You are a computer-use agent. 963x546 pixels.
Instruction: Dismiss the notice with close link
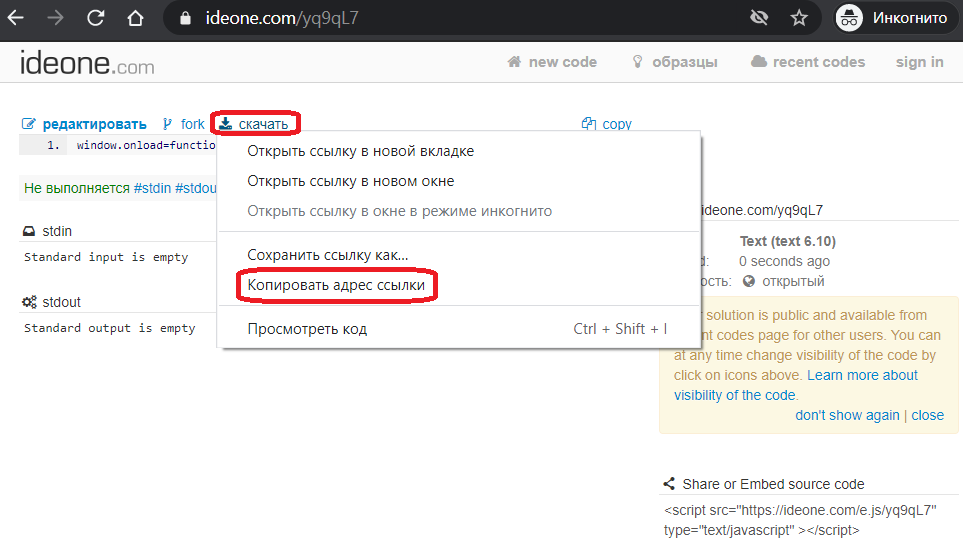pos(927,415)
